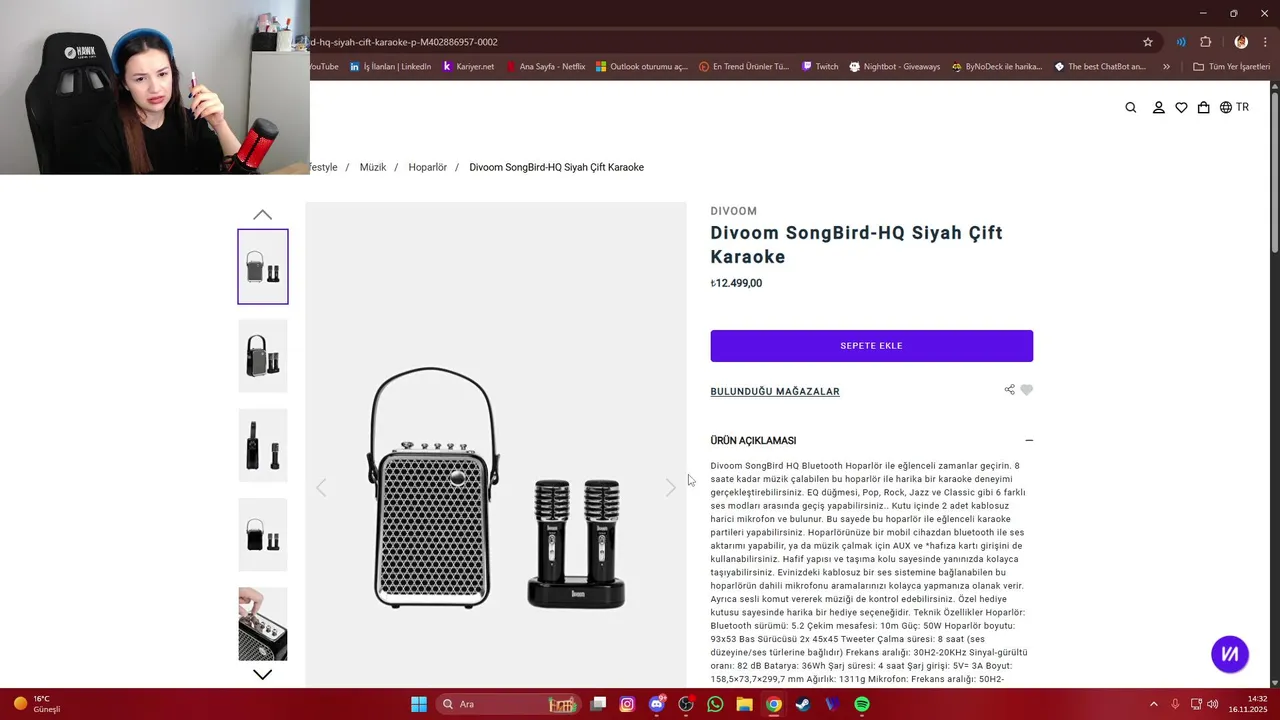Add product to wishlist with heart toggle

tap(1026, 390)
